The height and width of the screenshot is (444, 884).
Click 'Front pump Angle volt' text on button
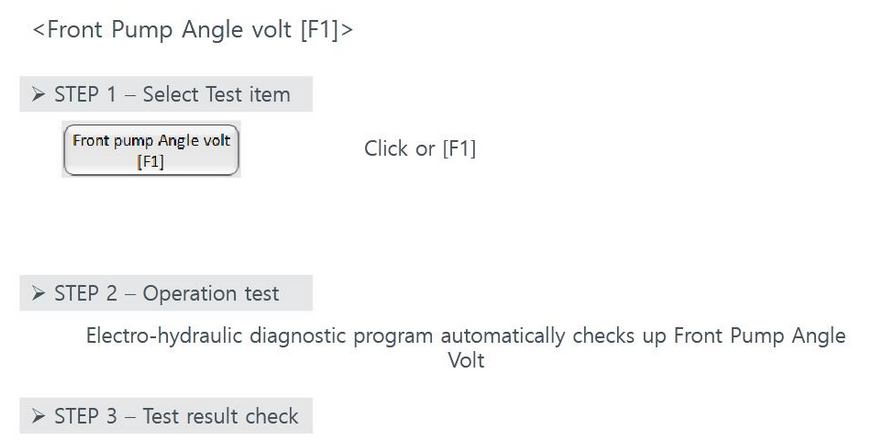click(x=152, y=140)
